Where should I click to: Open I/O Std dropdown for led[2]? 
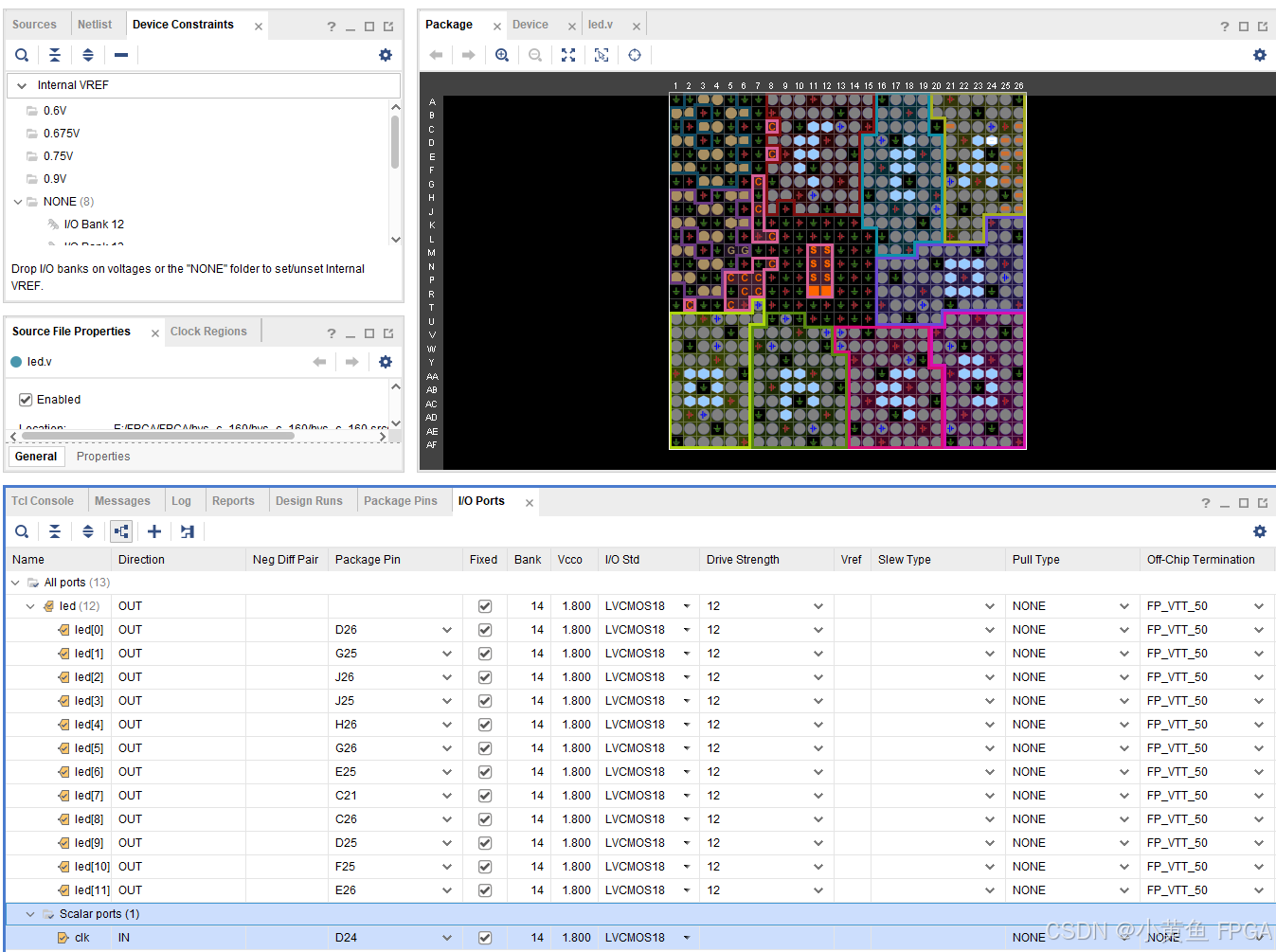click(x=687, y=677)
